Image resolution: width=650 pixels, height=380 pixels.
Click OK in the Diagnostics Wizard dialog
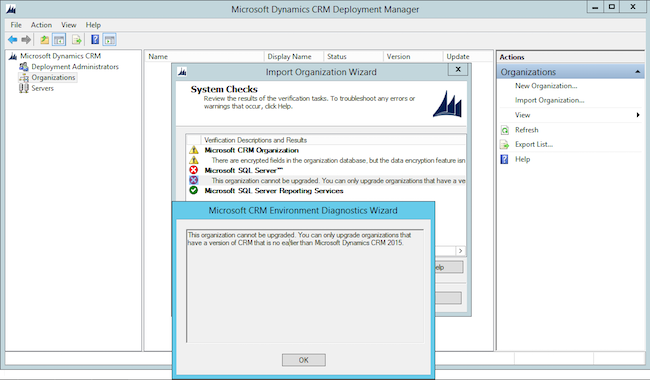pyautogui.click(x=304, y=360)
